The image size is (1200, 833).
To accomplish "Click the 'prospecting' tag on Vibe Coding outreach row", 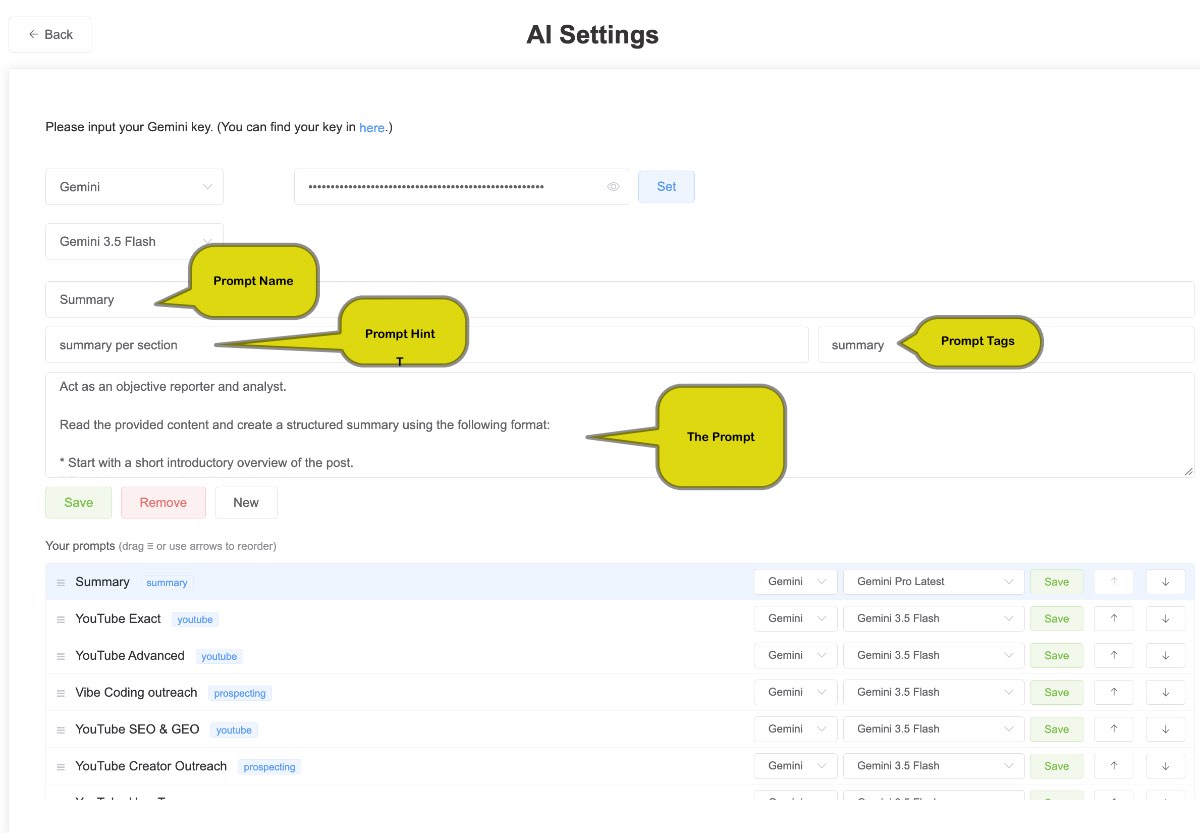I will (240, 693).
